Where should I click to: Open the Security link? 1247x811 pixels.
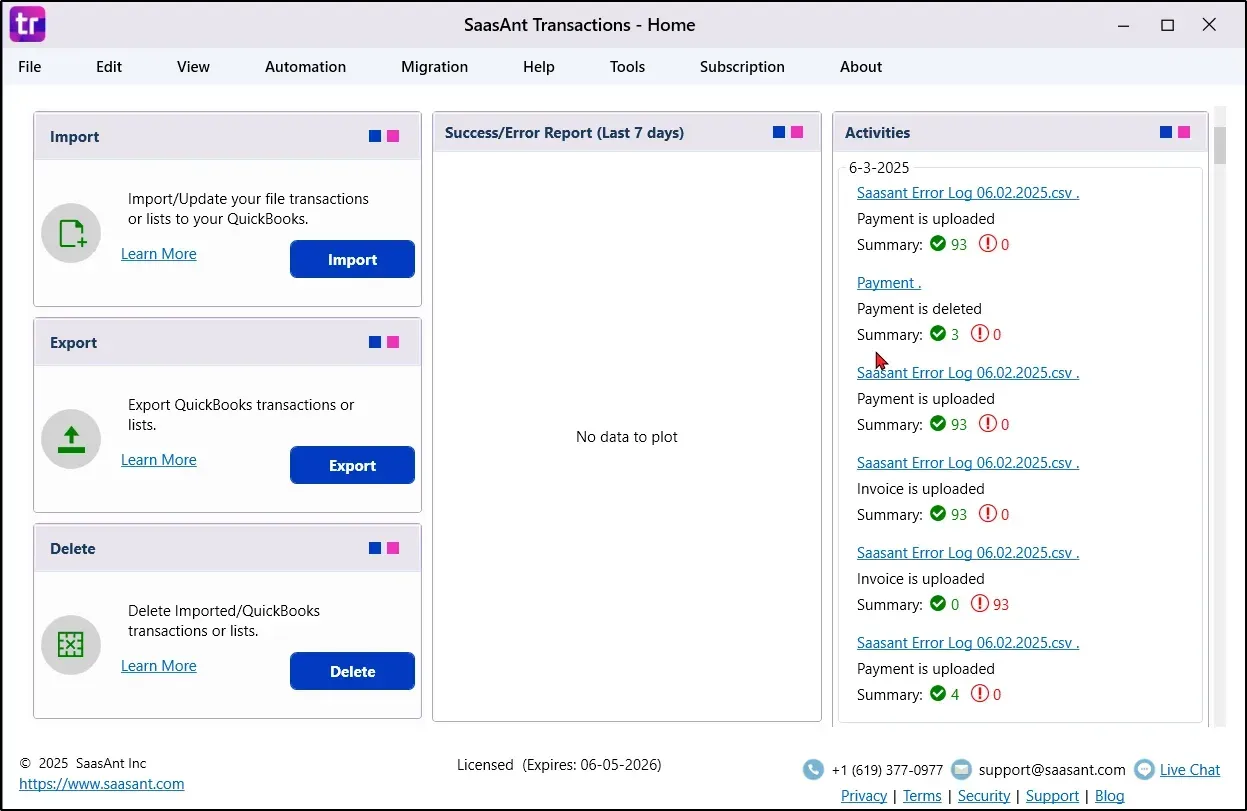tap(984, 796)
